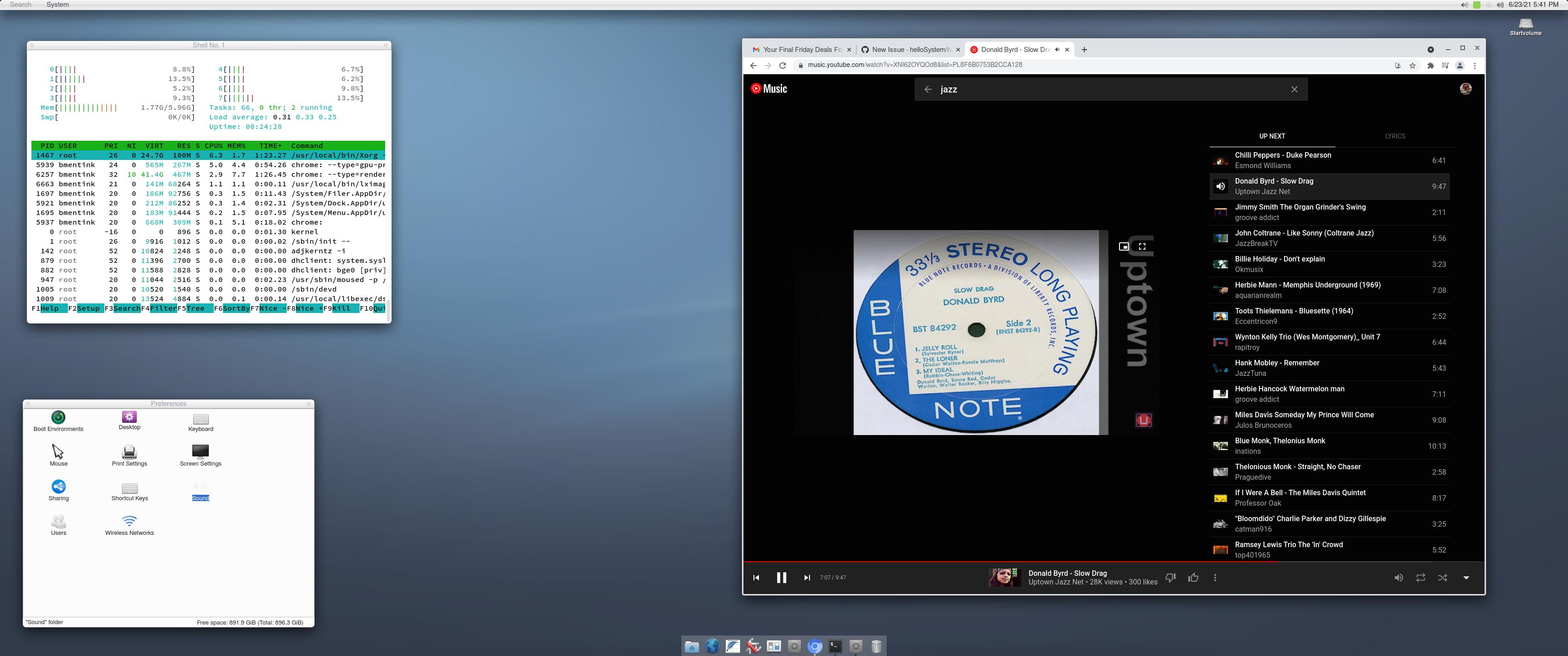Go to the previous track

(756, 578)
